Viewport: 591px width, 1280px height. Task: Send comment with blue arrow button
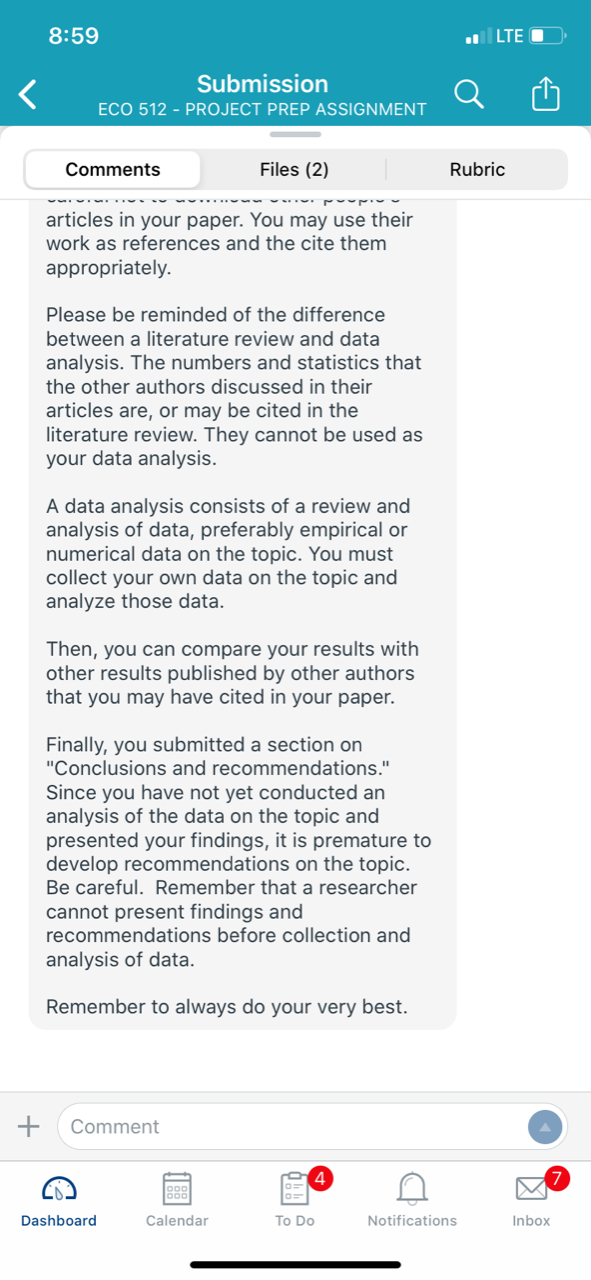pyautogui.click(x=545, y=1127)
